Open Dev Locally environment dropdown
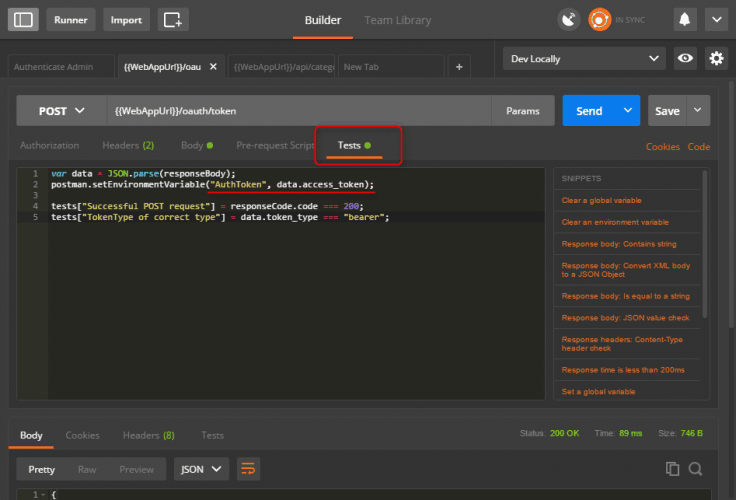 tap(582, 59)
